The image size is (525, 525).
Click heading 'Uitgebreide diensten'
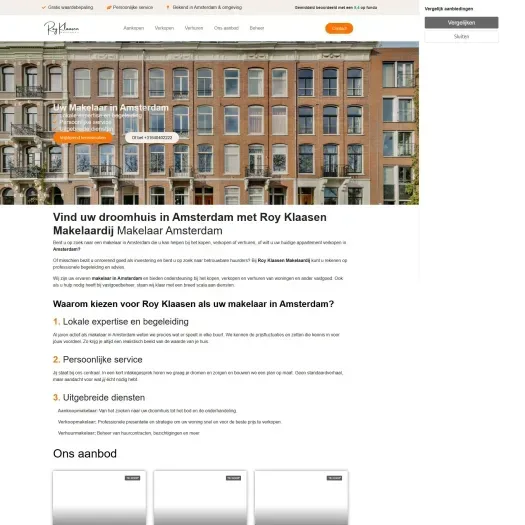point(104,398)
